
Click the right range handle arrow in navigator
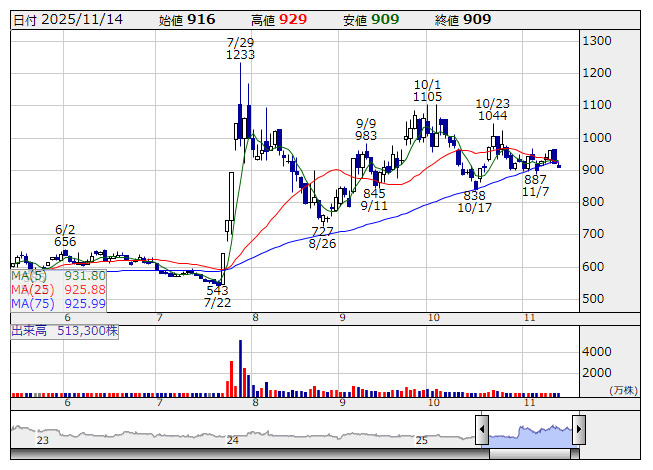[x=577, y=431]
